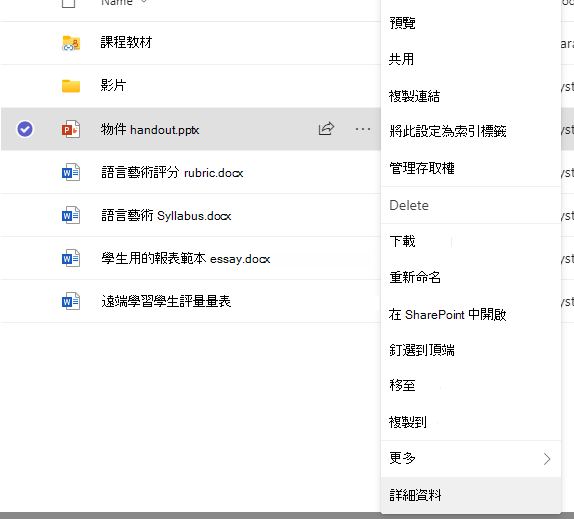Open the file 學生用的報表範本 essay.docx
Image resolution: width=574 pixels, height=519 pixels.
[186, 259]
